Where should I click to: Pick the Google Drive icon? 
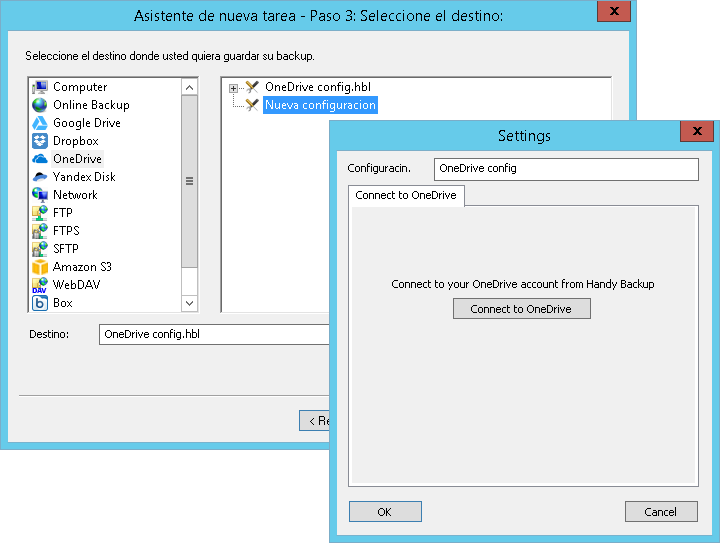[x=40, y=123]
